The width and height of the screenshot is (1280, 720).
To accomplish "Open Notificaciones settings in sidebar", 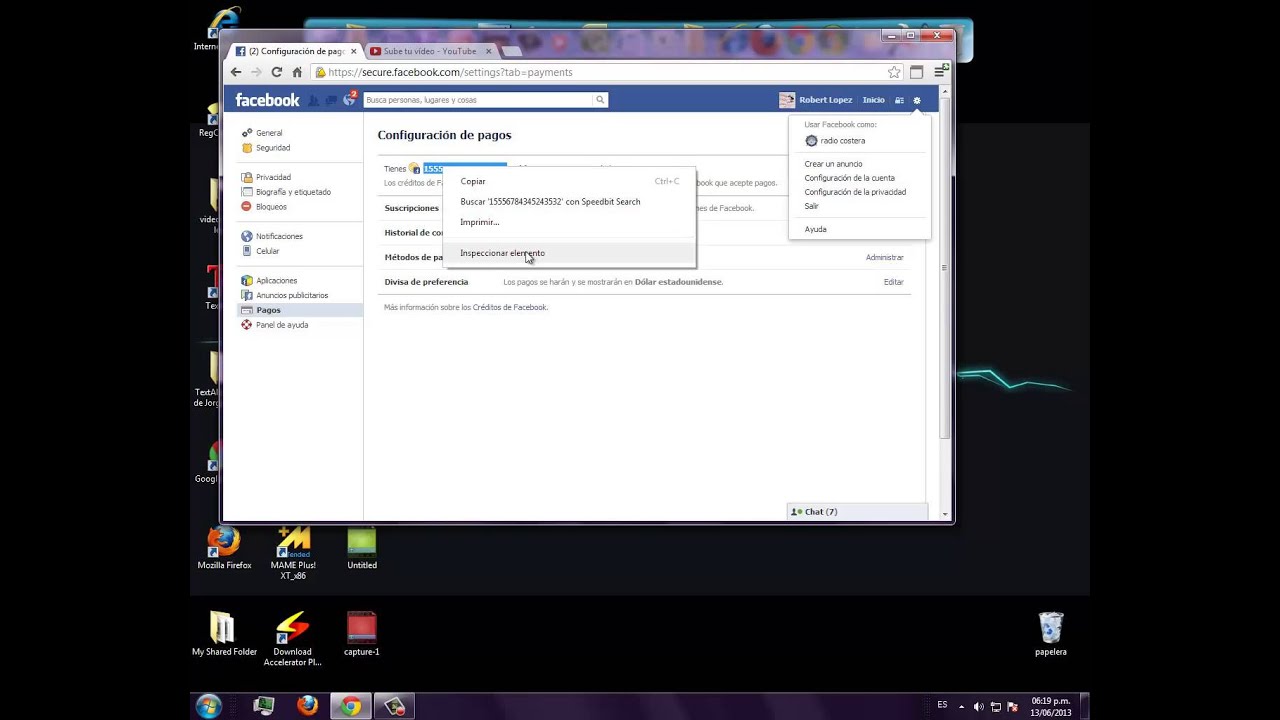I will [x=279, y=236].
